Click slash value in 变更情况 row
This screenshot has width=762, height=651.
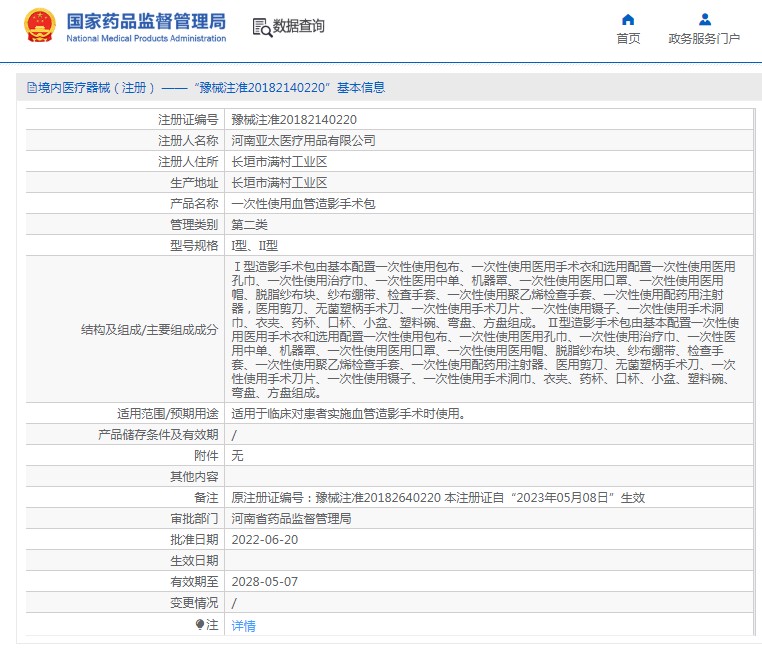tap(234, 603)
